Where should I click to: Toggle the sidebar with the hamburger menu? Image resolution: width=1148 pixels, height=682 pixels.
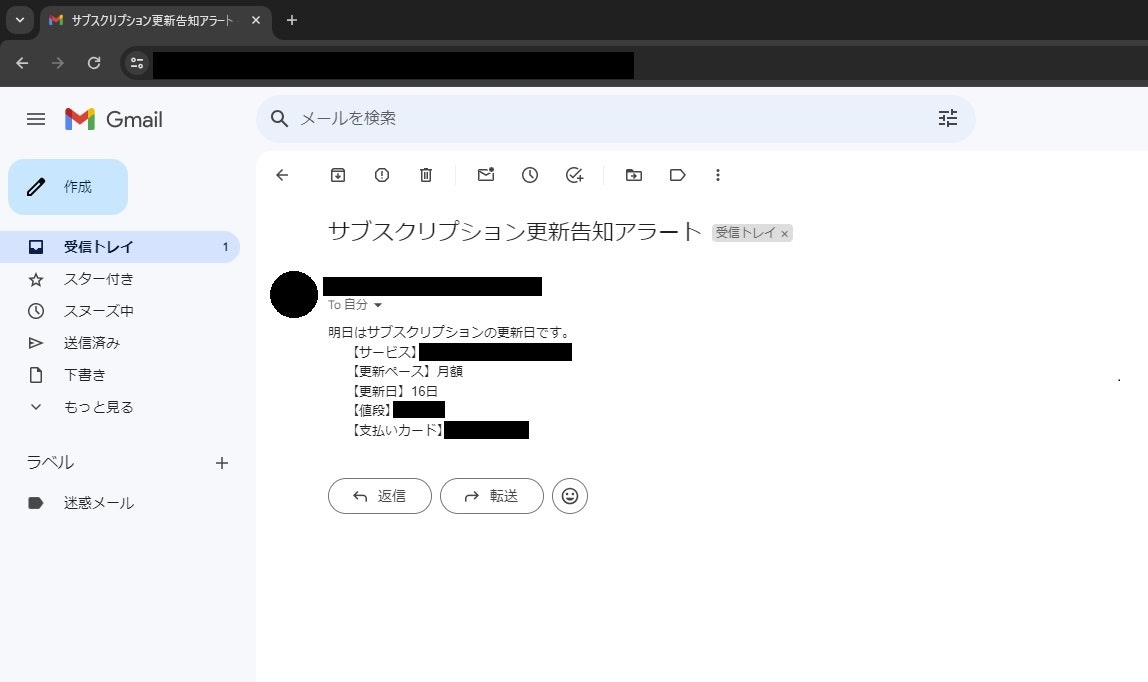coord(36,118)
